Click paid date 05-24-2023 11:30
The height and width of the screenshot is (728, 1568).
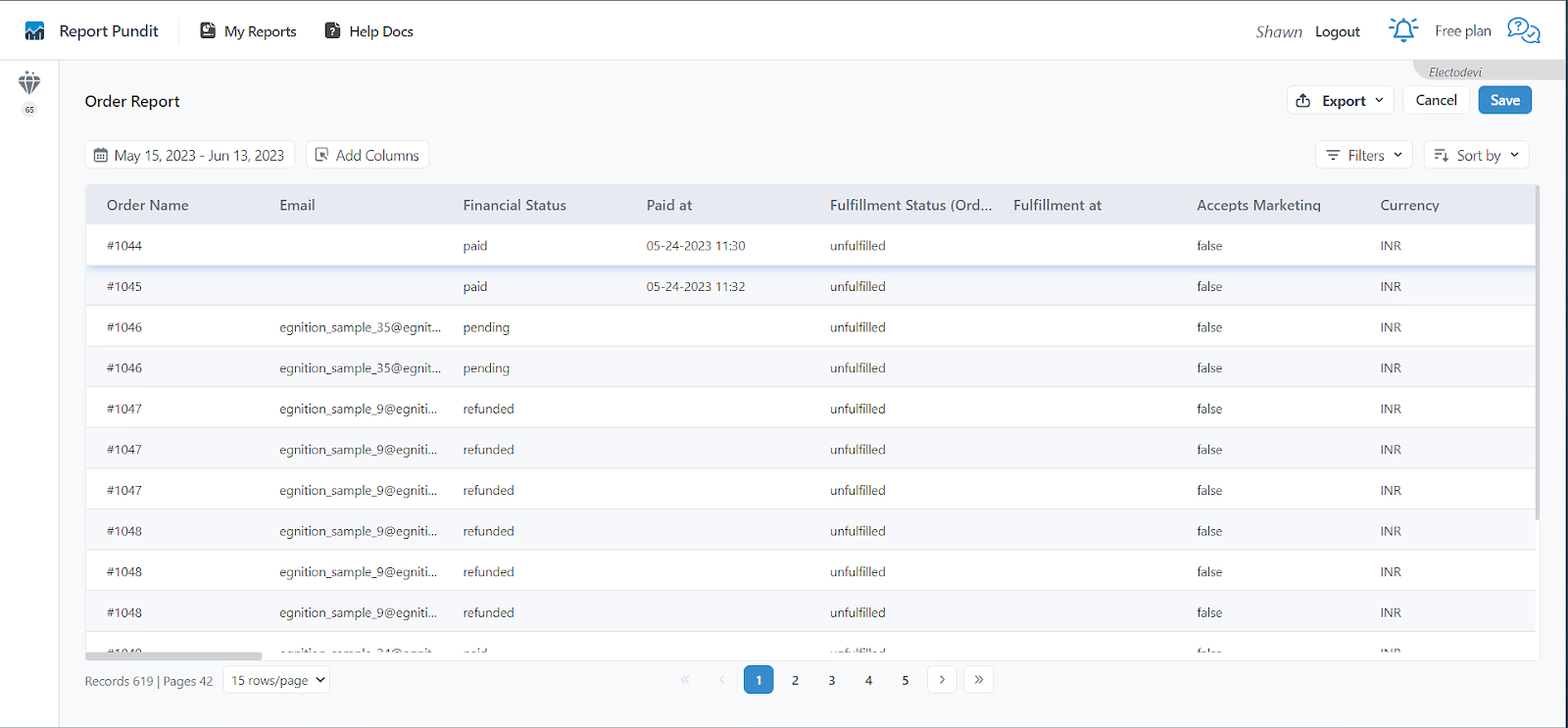(696, 246)
